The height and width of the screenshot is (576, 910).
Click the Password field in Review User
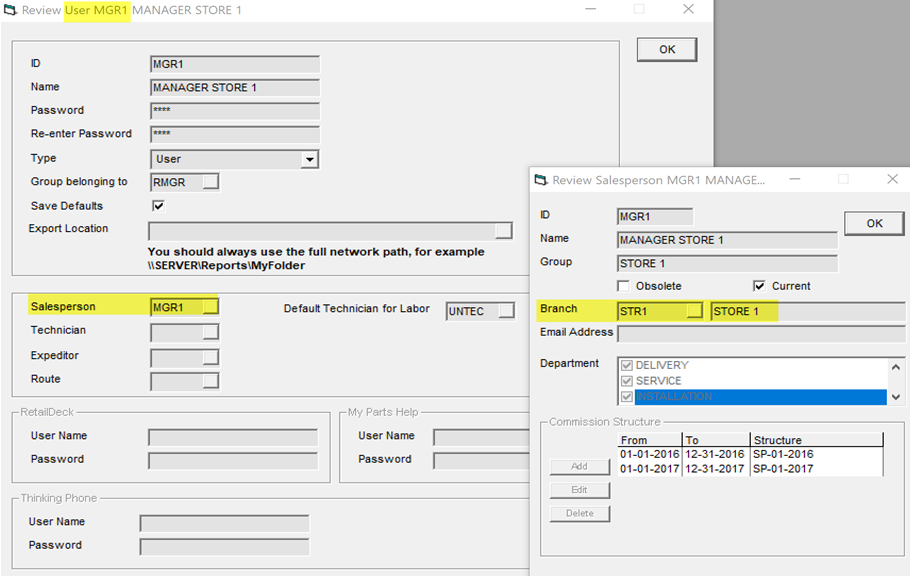point(234,111)
